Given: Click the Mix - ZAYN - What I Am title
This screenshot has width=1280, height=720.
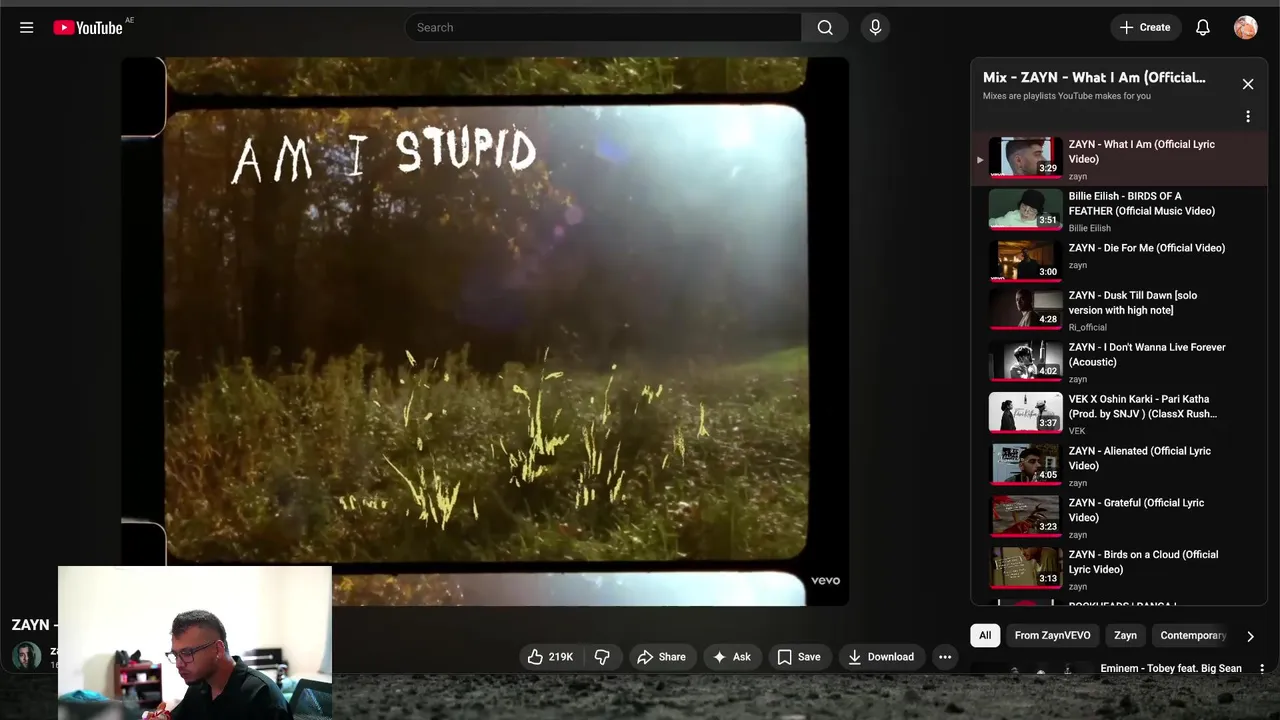Looking at the screenshot, I should [x=1094, y=77].
